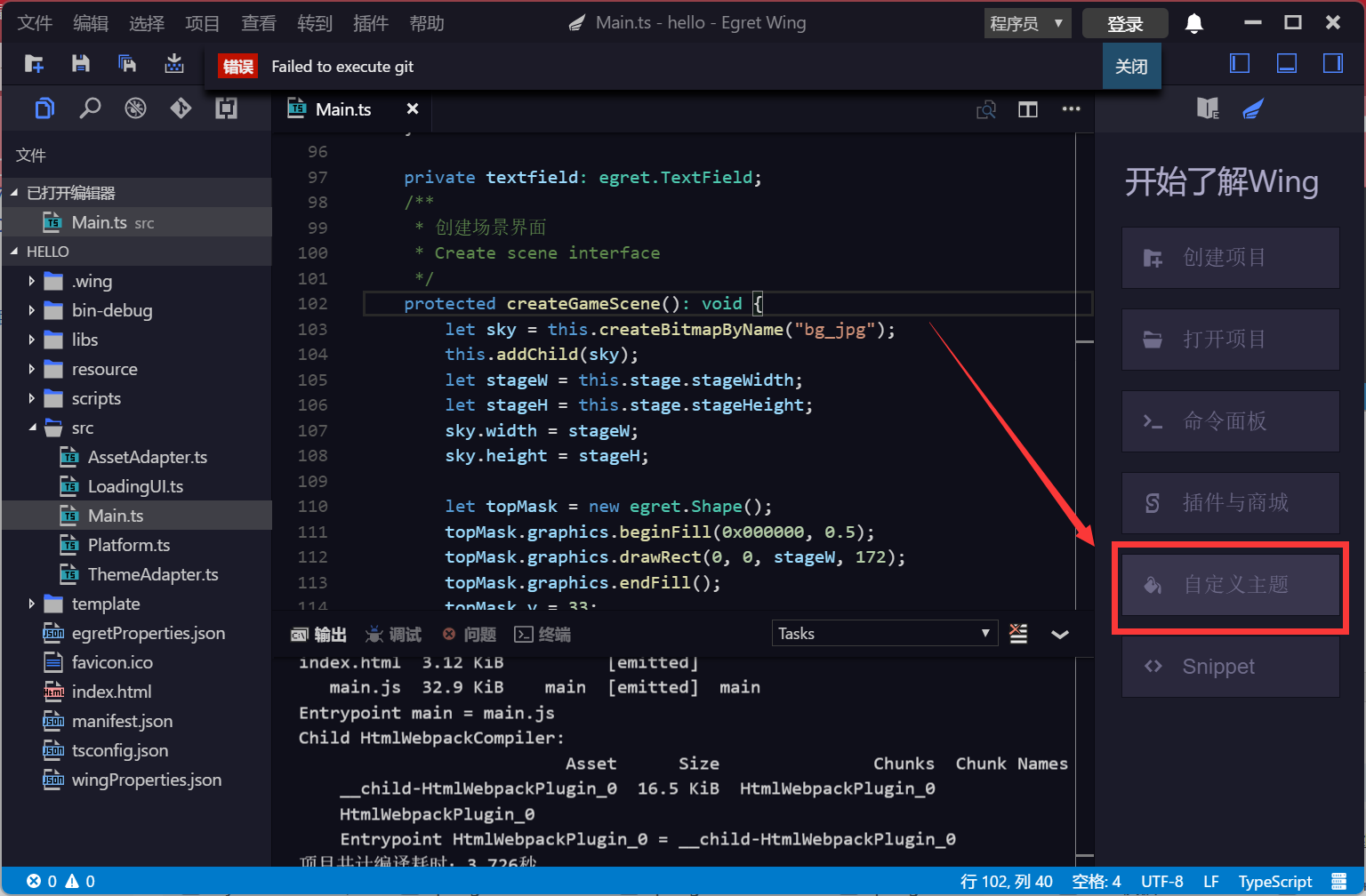Switch to the 问题 problems tab
The width and height of the screenshot is (1366, 896).
click(470, 635)
